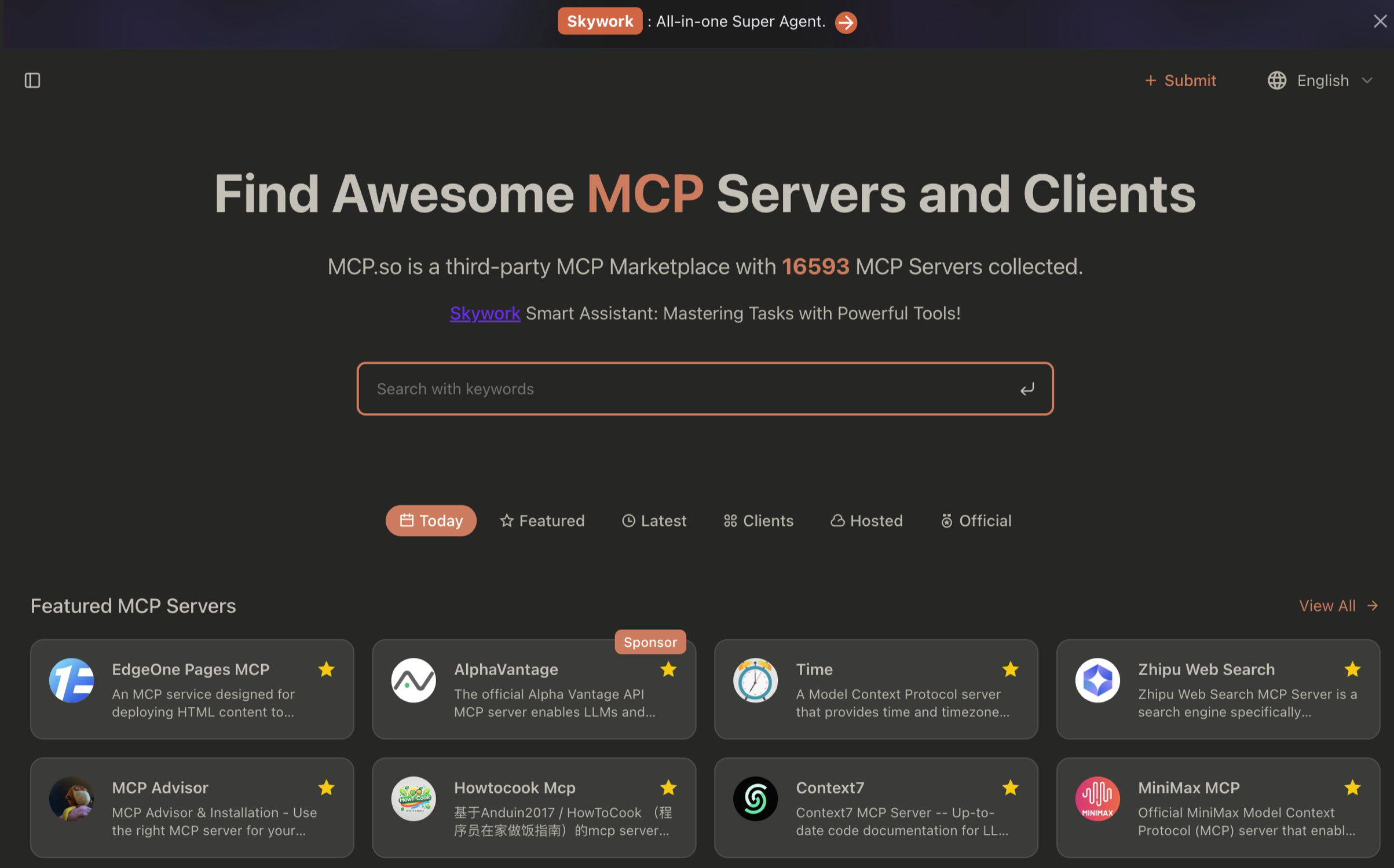Click the EdgeOne Pages MCP logo icon
1394x868 pixels.
coord(71,680)
